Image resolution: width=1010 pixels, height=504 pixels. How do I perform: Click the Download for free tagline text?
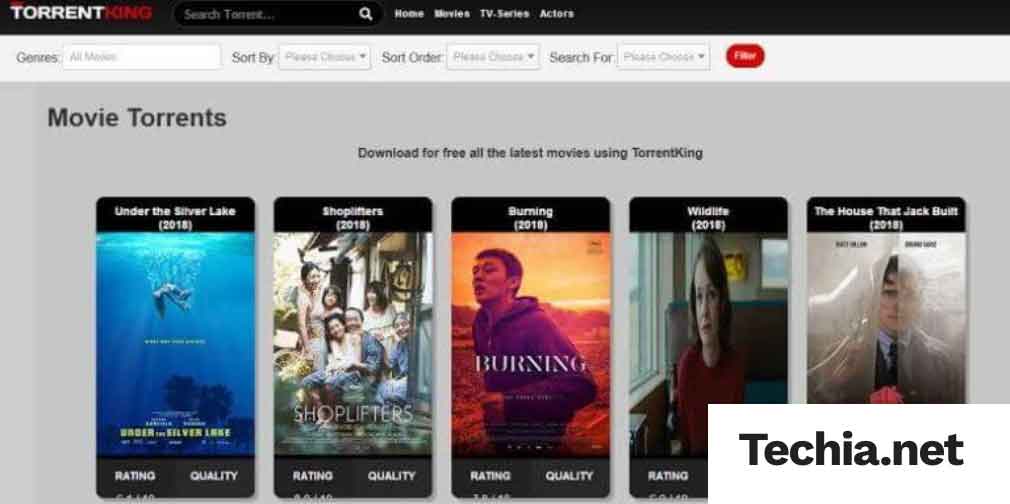pyautogui.click(x=530, y=153)
